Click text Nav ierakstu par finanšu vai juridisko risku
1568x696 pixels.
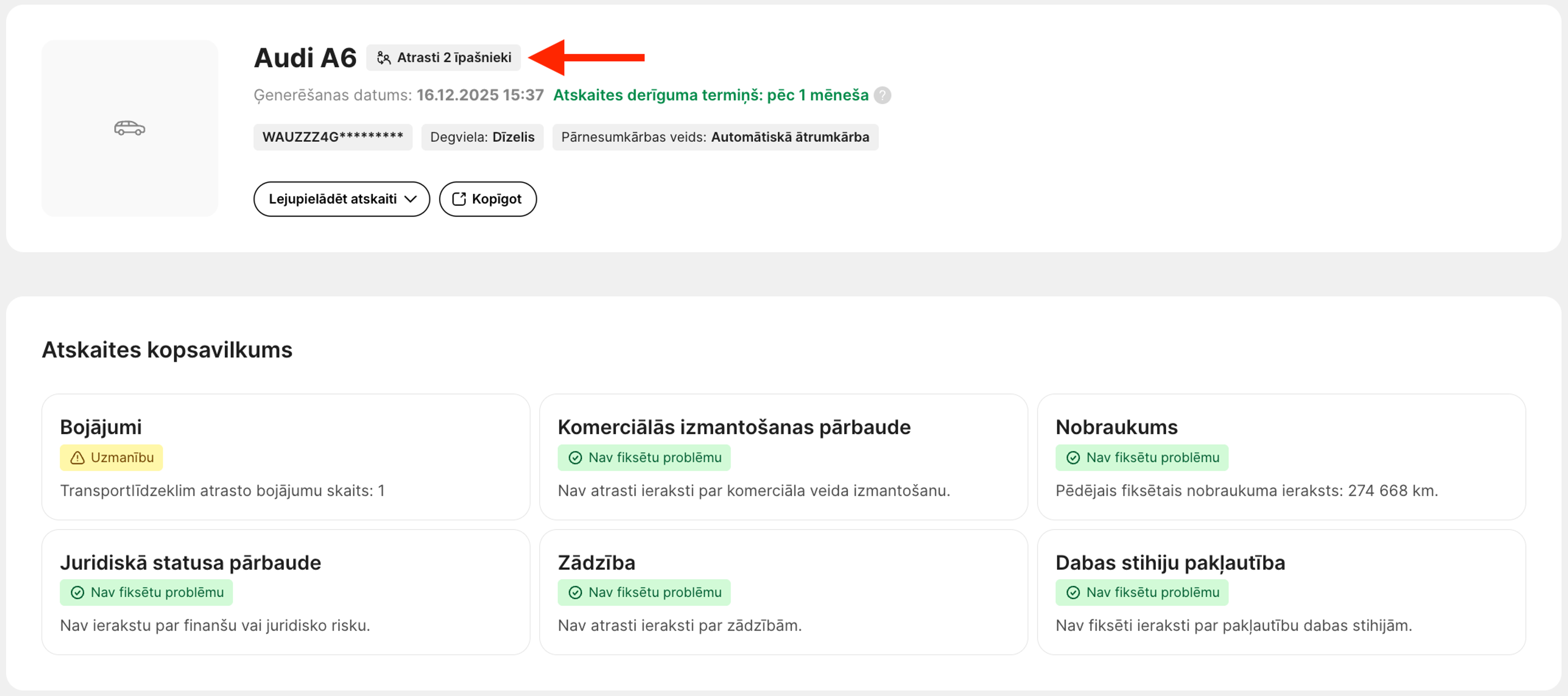[215, 626]
